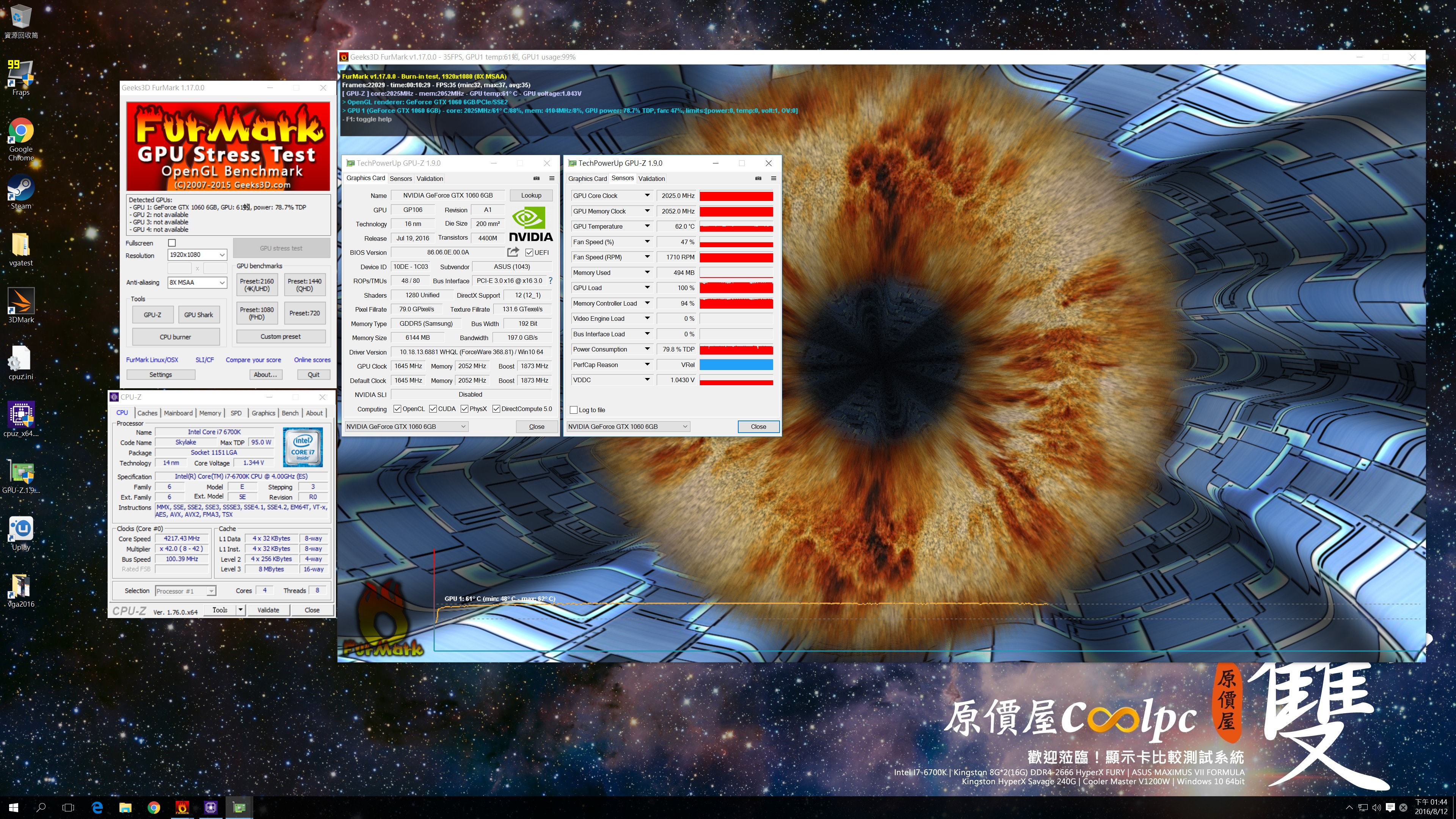Switch to the Mainboard tab in CPU-Z

(179, 413)
